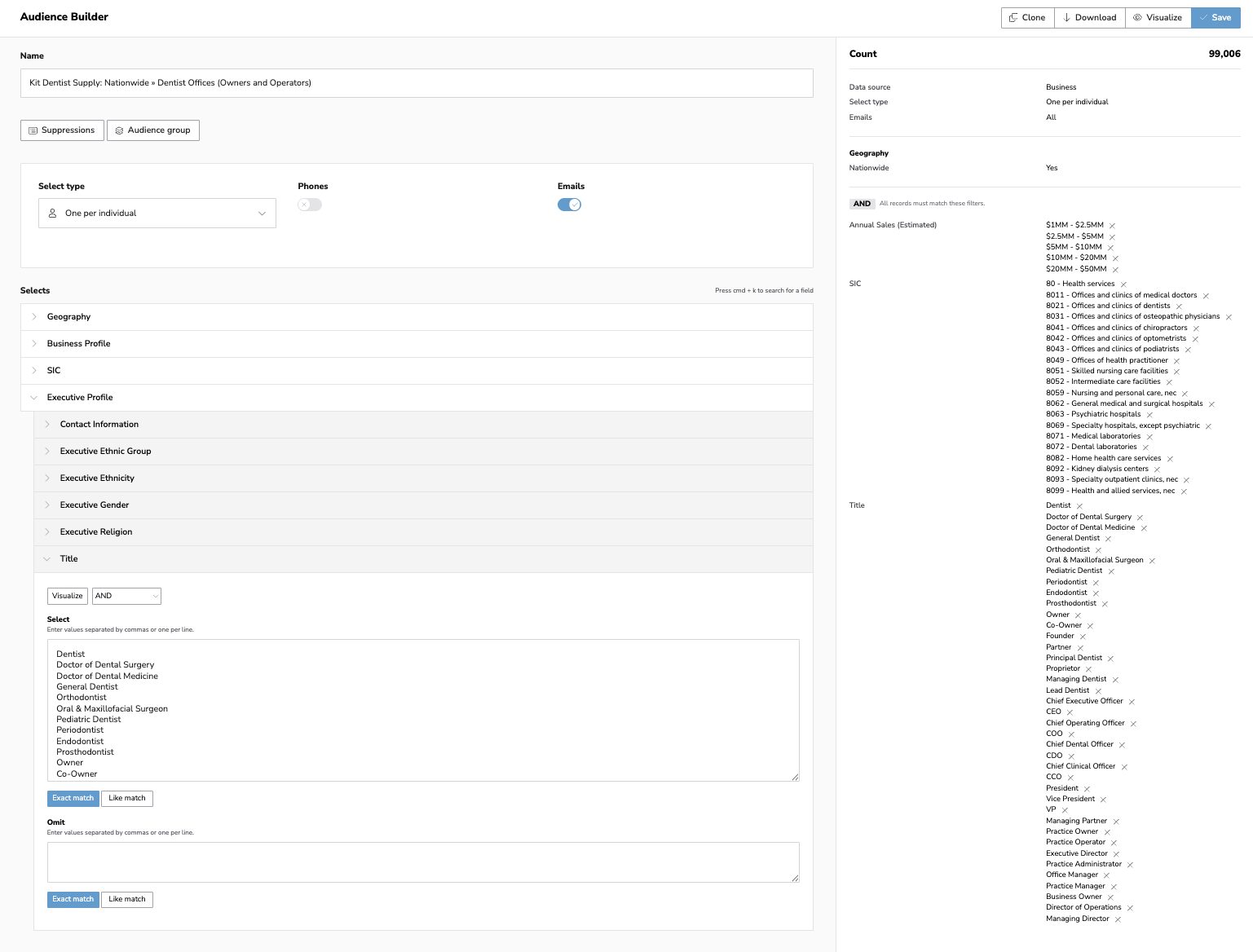Enable the Phones toggle
The height and width of the screenshot is (952, 1253).
click(x=310, y=205)
